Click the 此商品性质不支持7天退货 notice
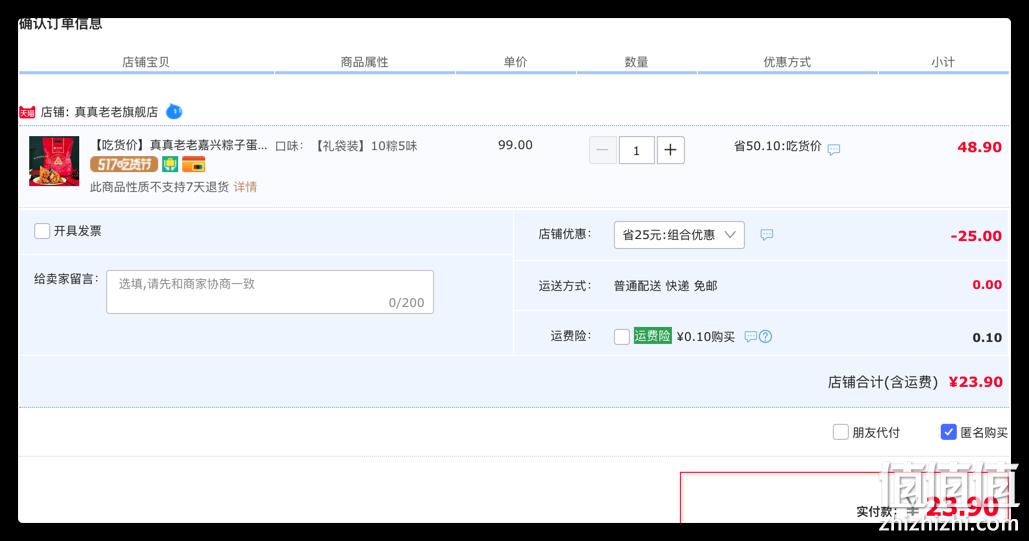 pyautogui.click(x=159, y=187)
